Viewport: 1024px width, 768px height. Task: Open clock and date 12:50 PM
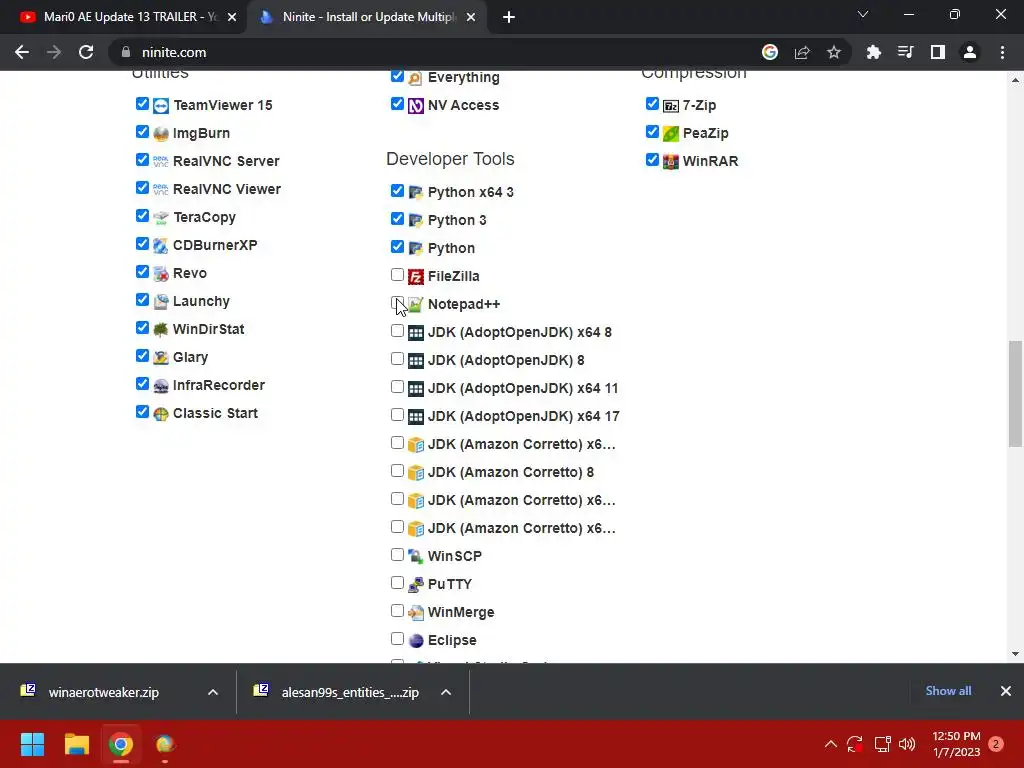coord(956,744)
